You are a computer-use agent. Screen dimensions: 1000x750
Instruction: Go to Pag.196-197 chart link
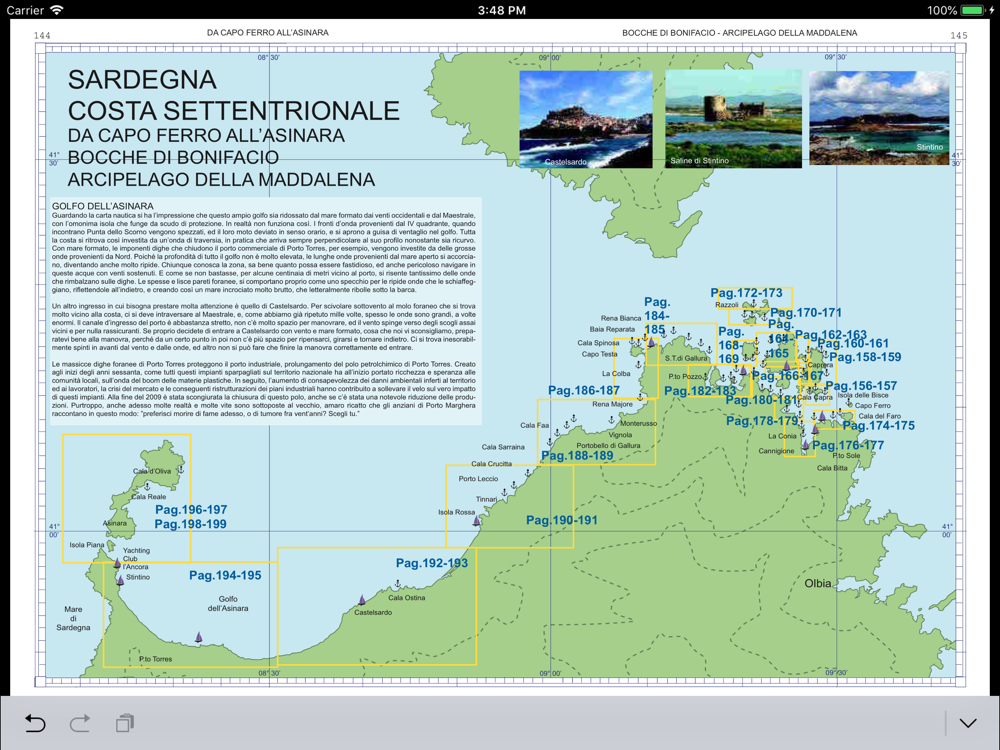pos(191,510)
